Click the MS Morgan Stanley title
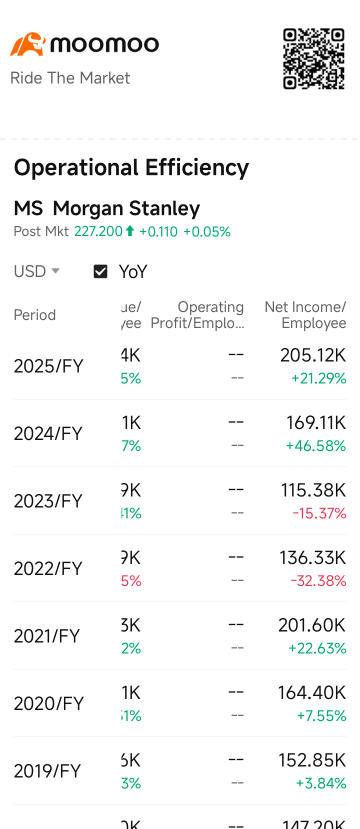The height and width of the screenshot is (829, 360). (107, 208)
